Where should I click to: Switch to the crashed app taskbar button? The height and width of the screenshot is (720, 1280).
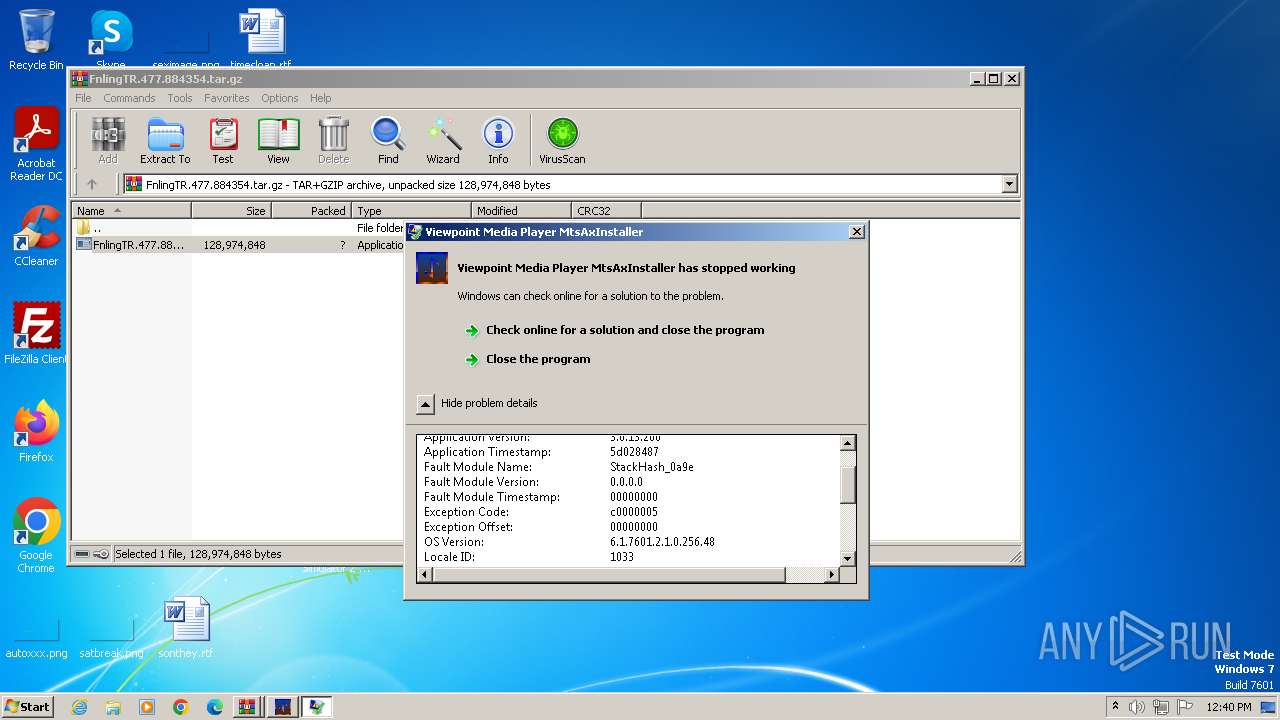tap(282, 707)
